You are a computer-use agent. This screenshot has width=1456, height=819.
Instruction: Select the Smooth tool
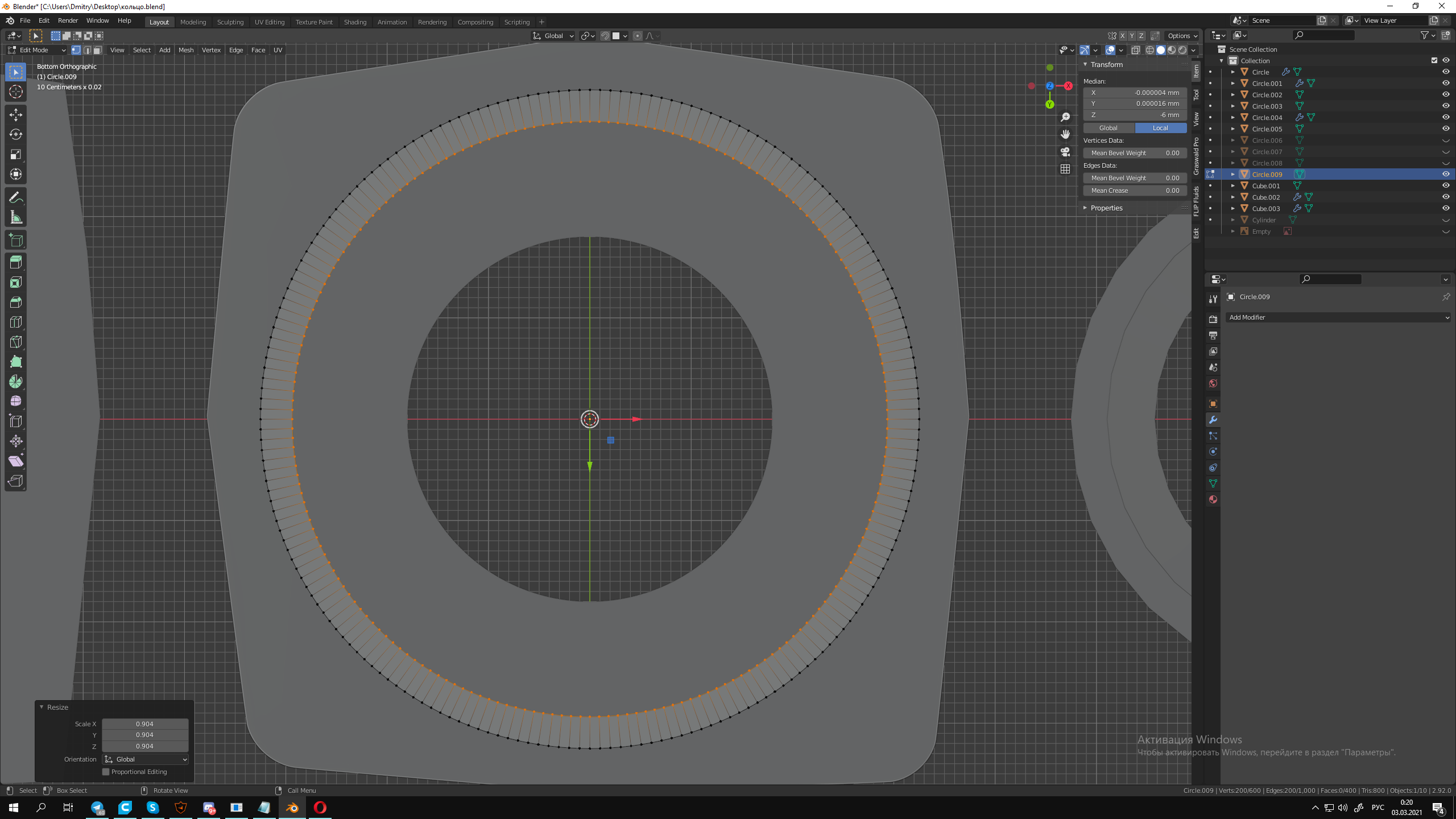[16, 402]
